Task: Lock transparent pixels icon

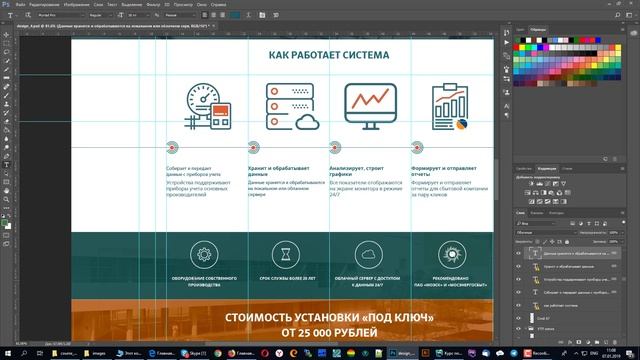Action: (x=538, y=242)
